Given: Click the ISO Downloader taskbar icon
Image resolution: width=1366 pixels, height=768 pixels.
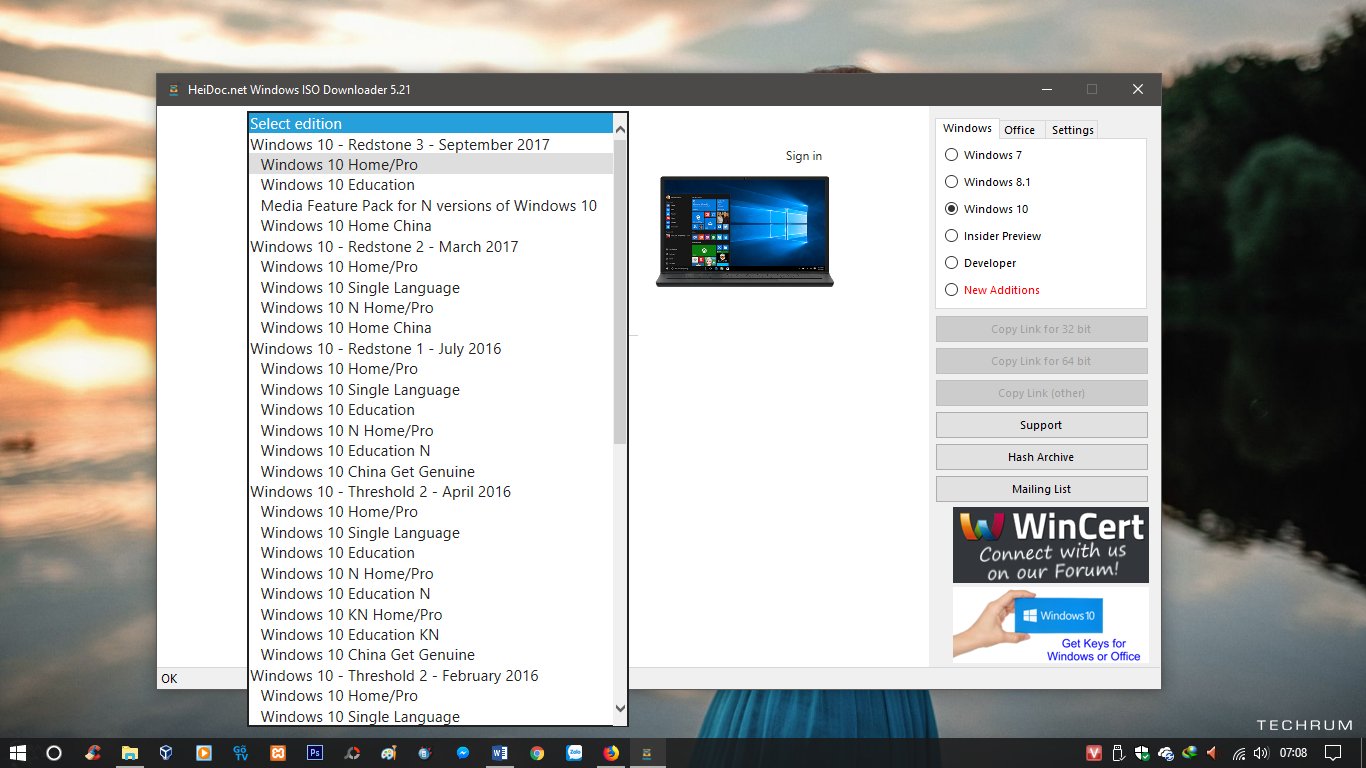Looking at the screenshot, I should pos(648,753).
